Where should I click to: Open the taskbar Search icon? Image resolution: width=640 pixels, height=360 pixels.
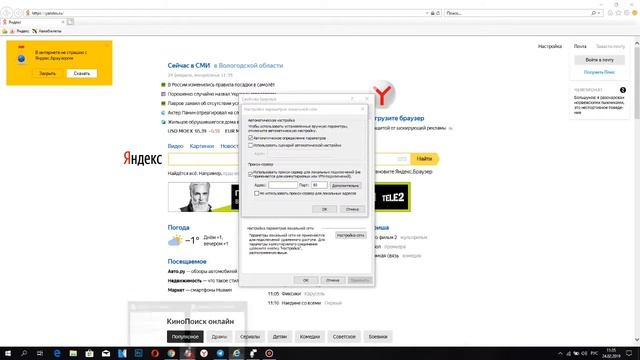point(24,353)
